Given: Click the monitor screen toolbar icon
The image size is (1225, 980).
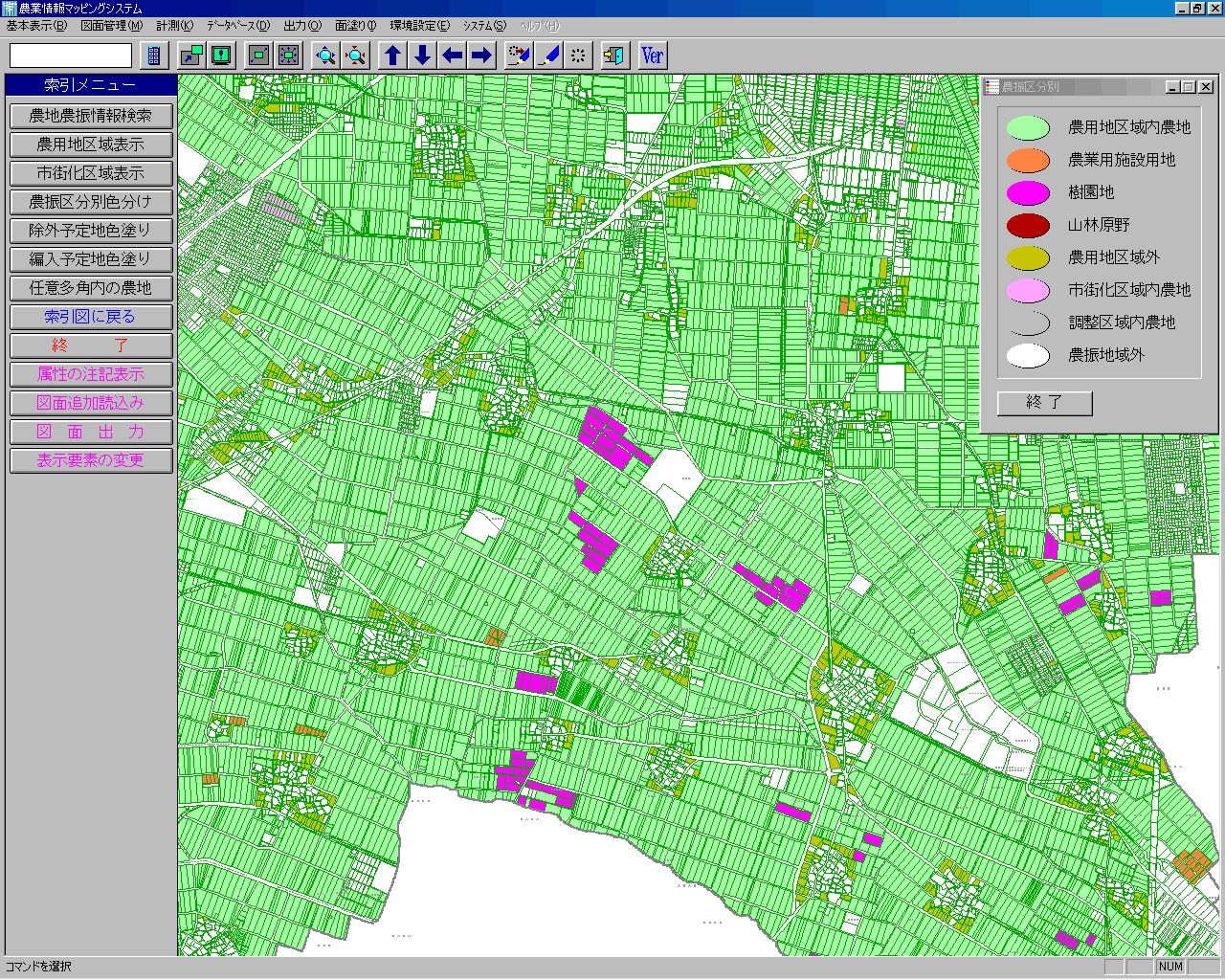Looking at the screenshot, I should pyautogui.click(x=221, y=56).
